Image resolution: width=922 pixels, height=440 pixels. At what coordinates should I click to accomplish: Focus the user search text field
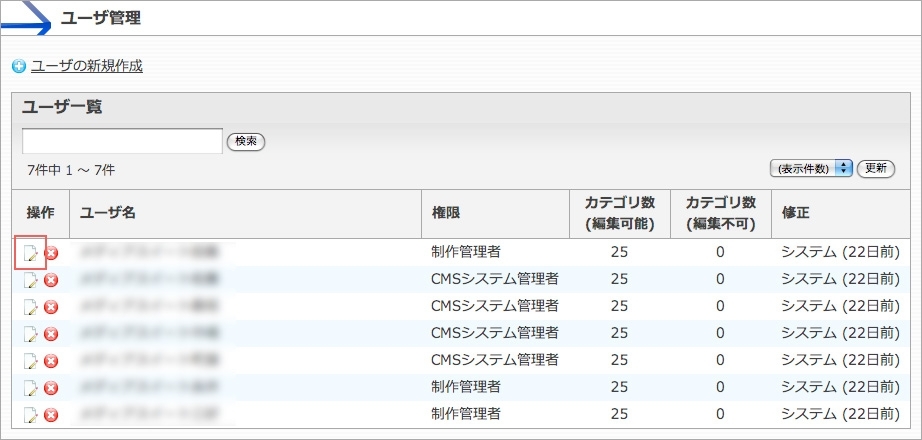point(122,141)
